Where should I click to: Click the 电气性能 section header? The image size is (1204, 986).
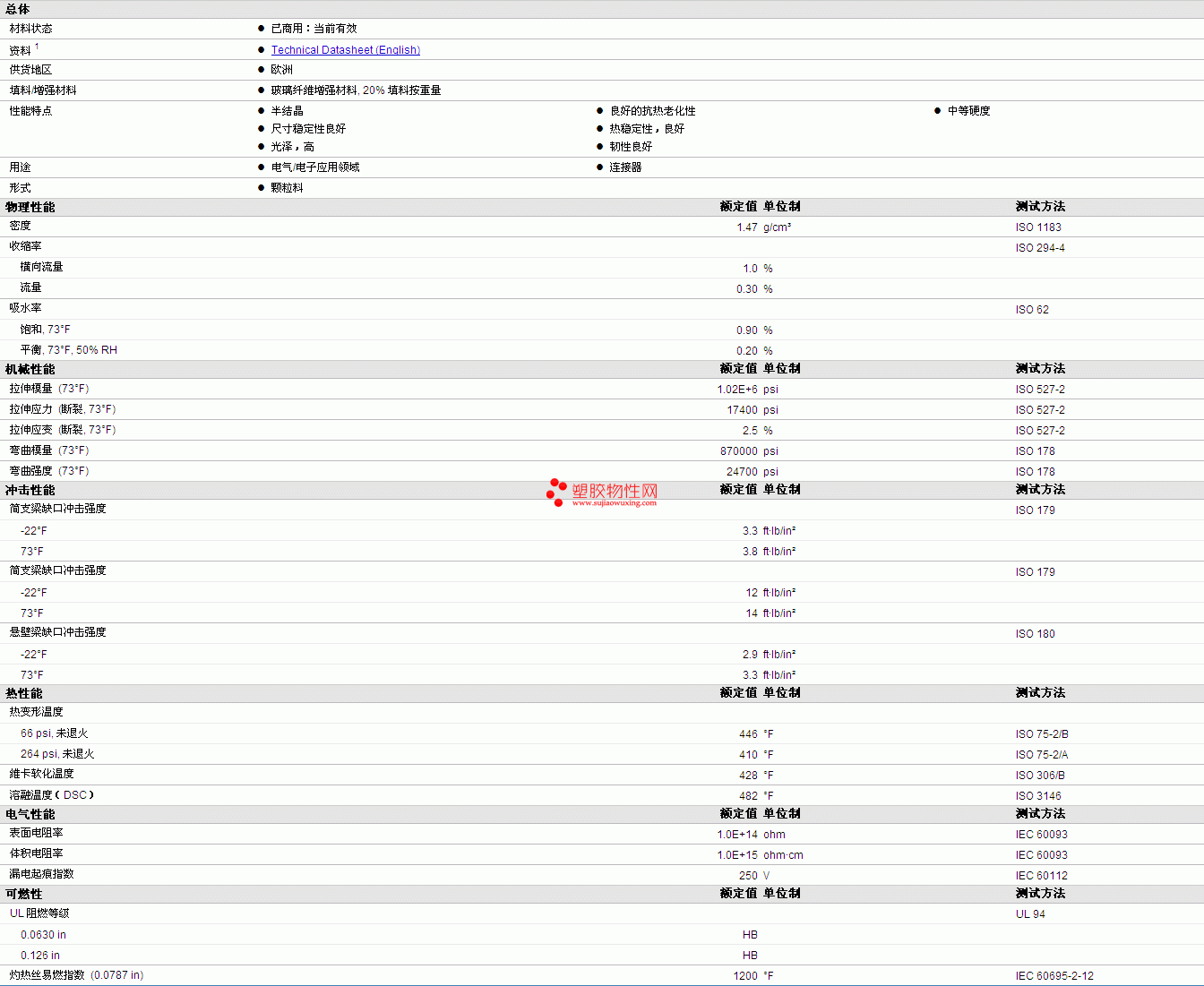pos(30,814)
